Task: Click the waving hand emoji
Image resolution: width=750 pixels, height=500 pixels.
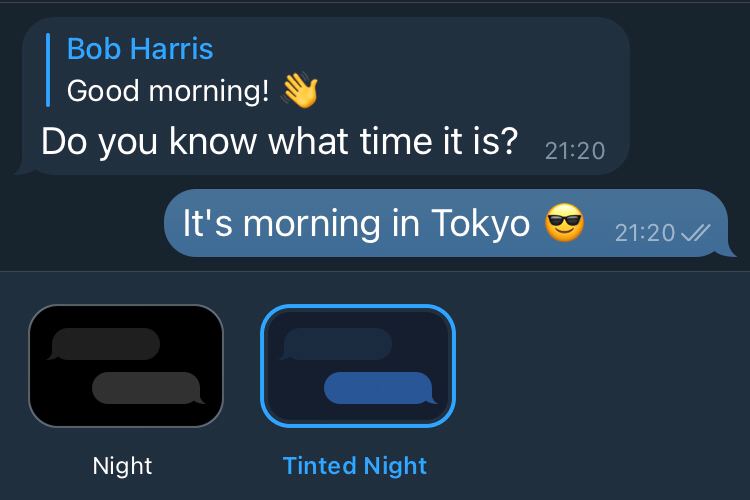Action: (x=300, y=90)
